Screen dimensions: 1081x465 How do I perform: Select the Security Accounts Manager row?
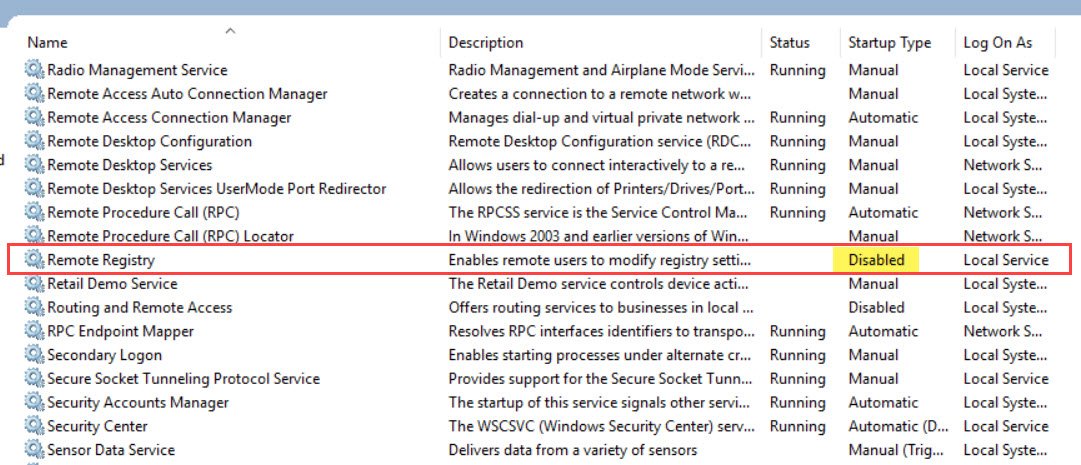click(138, 402)
